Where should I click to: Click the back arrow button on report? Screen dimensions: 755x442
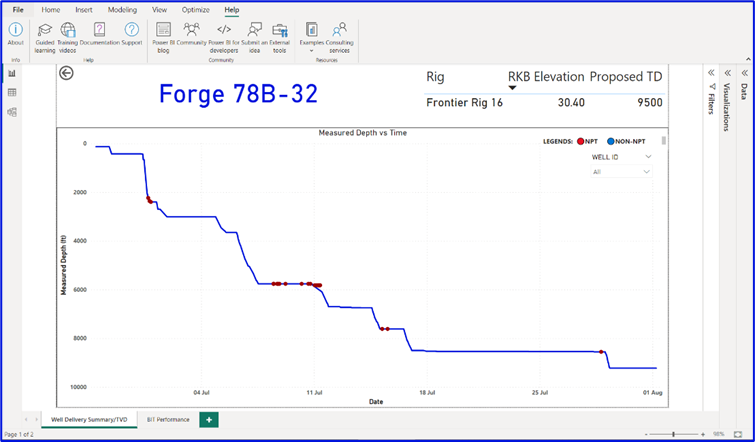pos(67,73)
